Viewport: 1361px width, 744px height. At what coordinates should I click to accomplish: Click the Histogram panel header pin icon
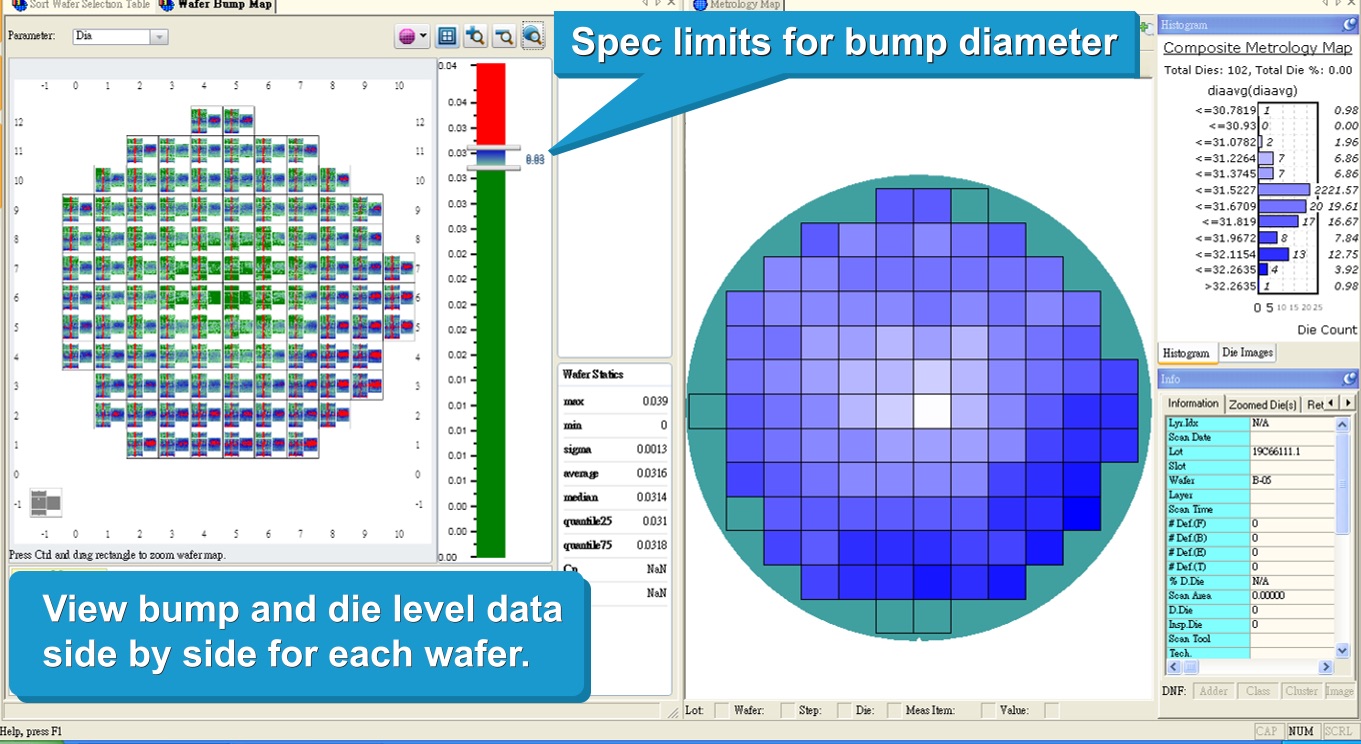[1350, 25]
